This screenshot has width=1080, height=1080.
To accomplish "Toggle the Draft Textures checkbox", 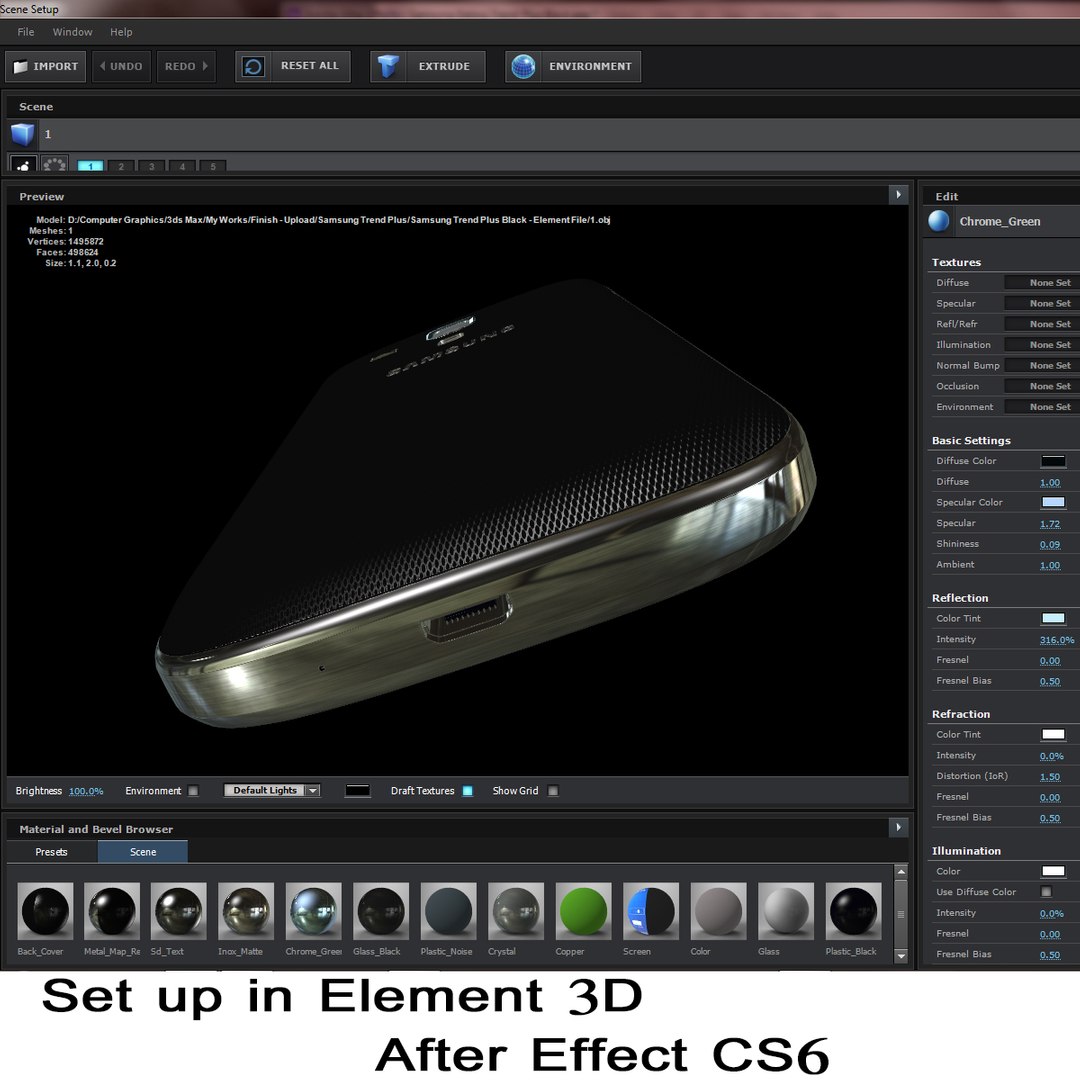I will point(468,791).
